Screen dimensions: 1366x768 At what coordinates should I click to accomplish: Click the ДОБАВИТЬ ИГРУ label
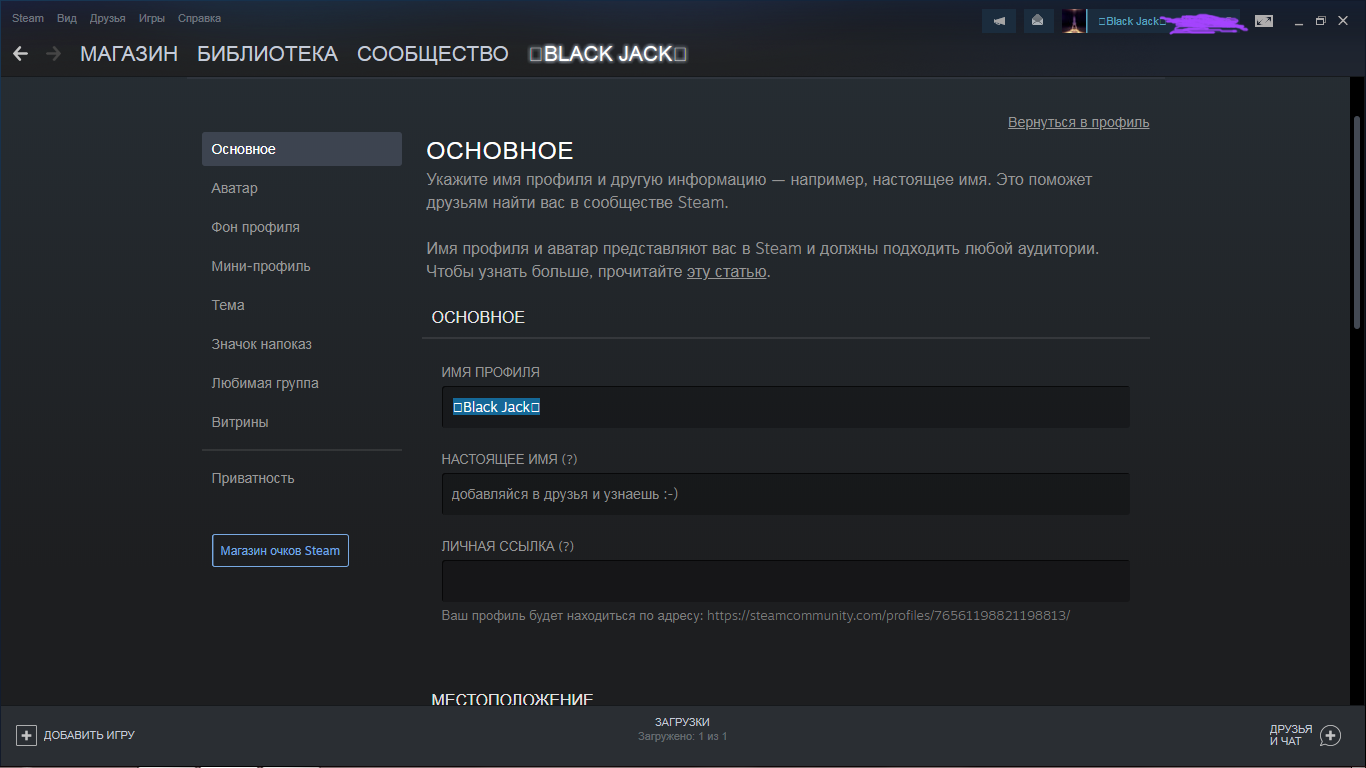click(x=89, y=735)
